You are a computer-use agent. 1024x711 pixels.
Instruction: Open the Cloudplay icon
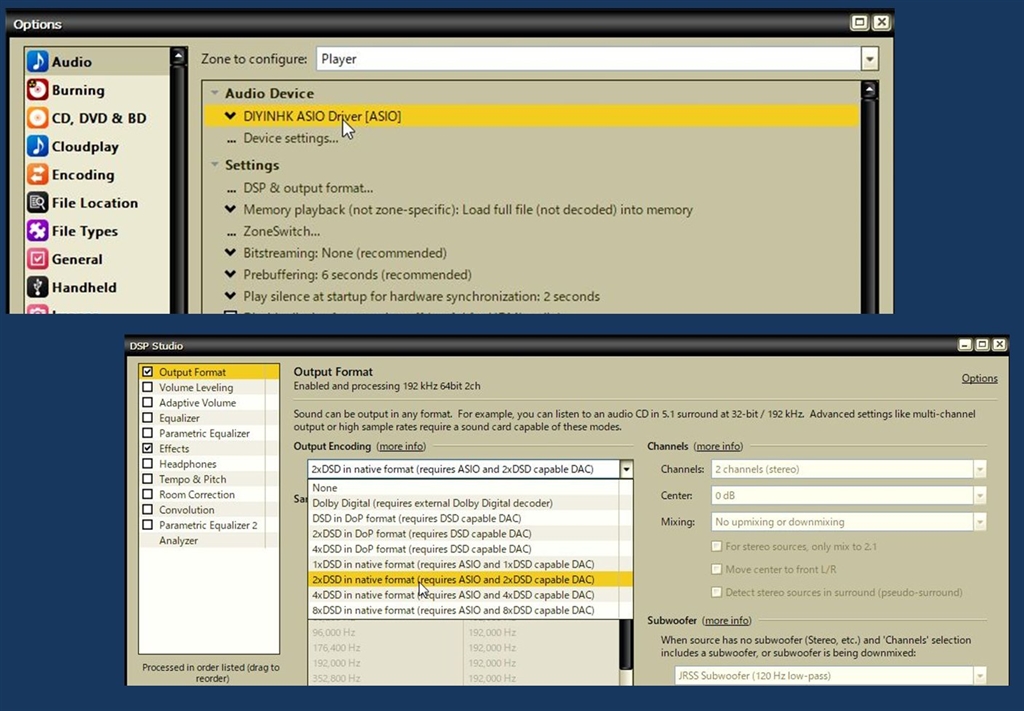click(x=37, y=146)
